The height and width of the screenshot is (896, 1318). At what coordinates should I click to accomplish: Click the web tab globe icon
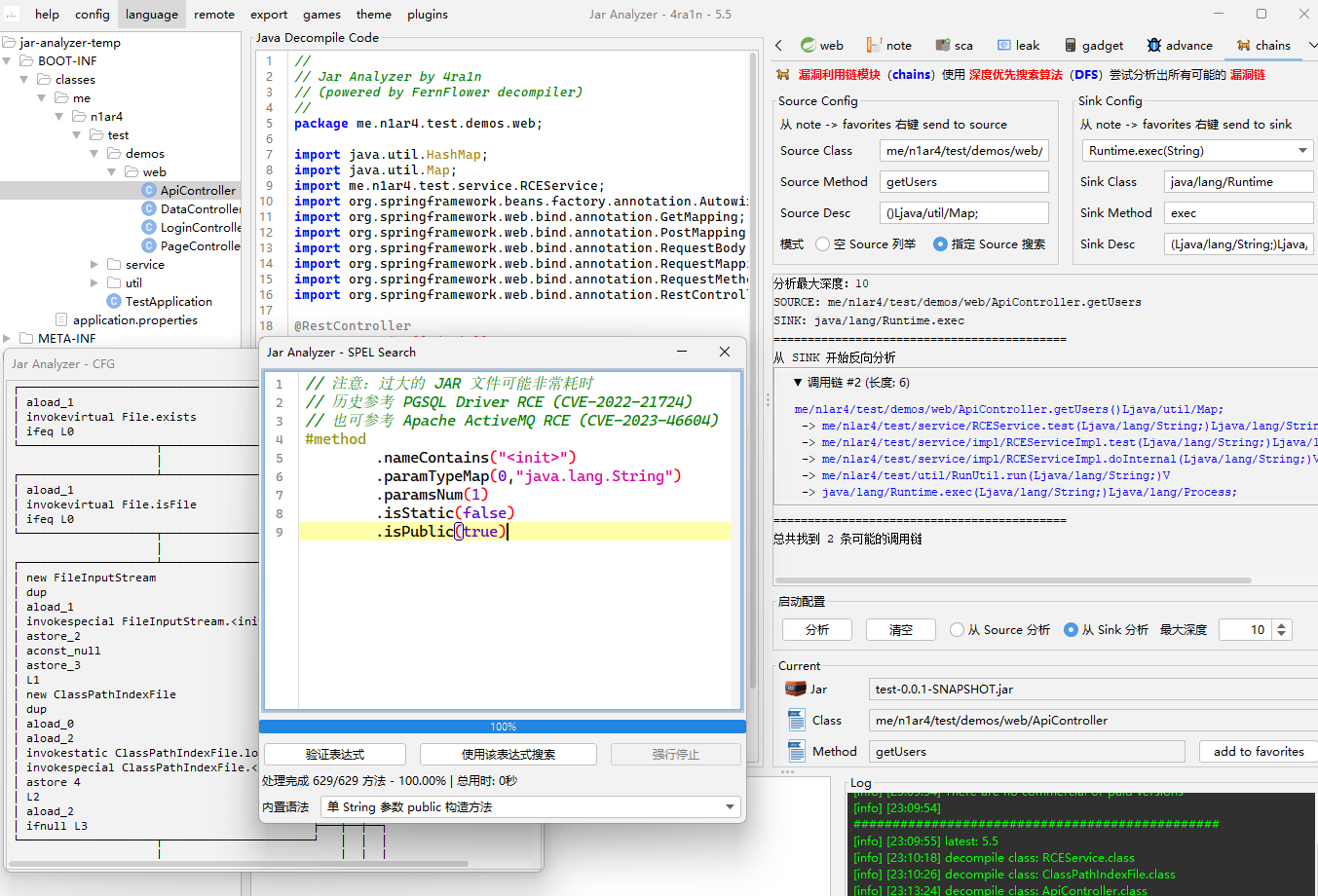point(808,45)
